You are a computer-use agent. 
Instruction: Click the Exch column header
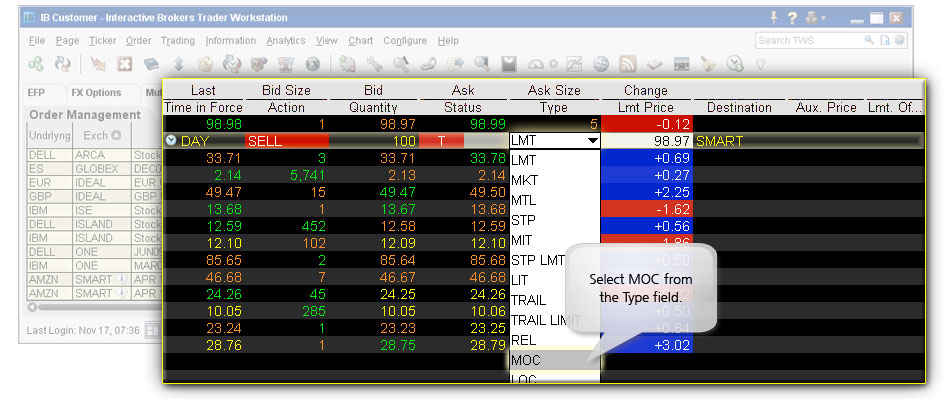(102, 136)
